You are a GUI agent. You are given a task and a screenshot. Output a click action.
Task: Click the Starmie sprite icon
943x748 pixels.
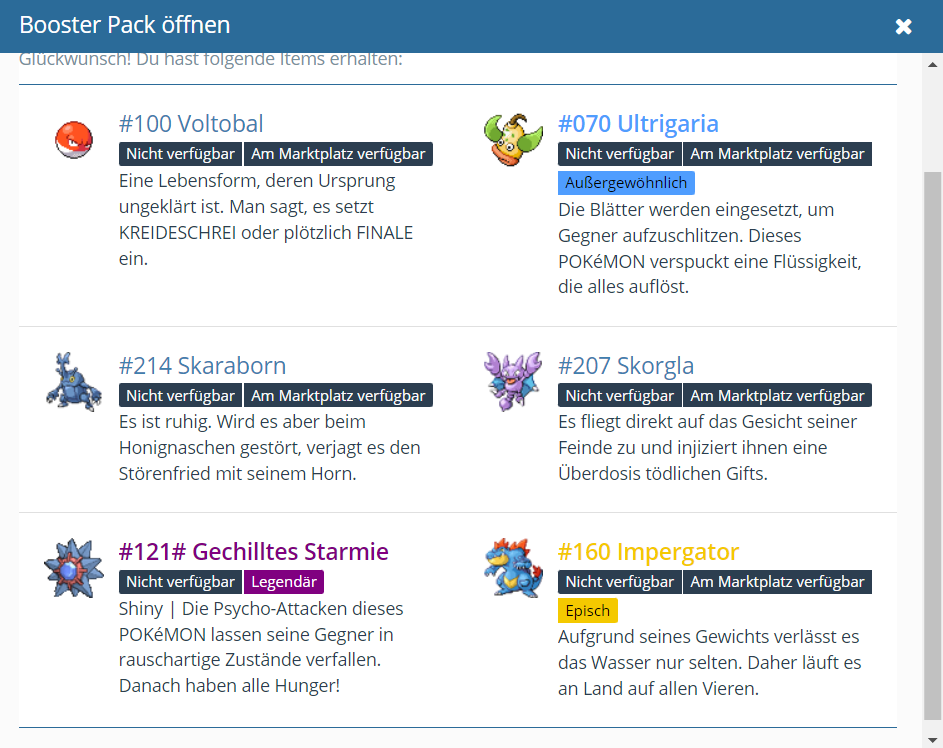click(73, 568)
